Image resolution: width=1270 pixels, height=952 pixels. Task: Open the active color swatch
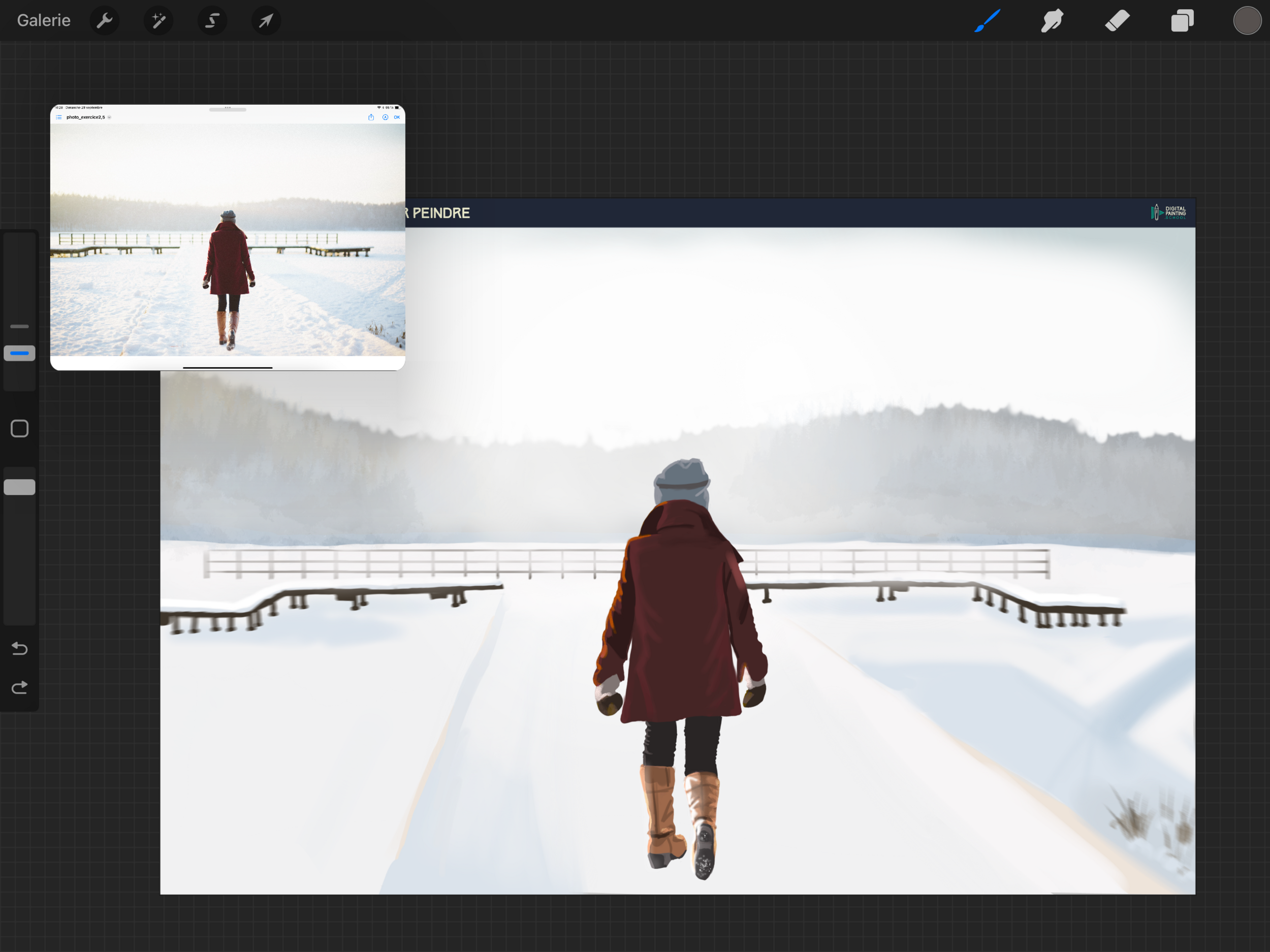point(1247,21)
